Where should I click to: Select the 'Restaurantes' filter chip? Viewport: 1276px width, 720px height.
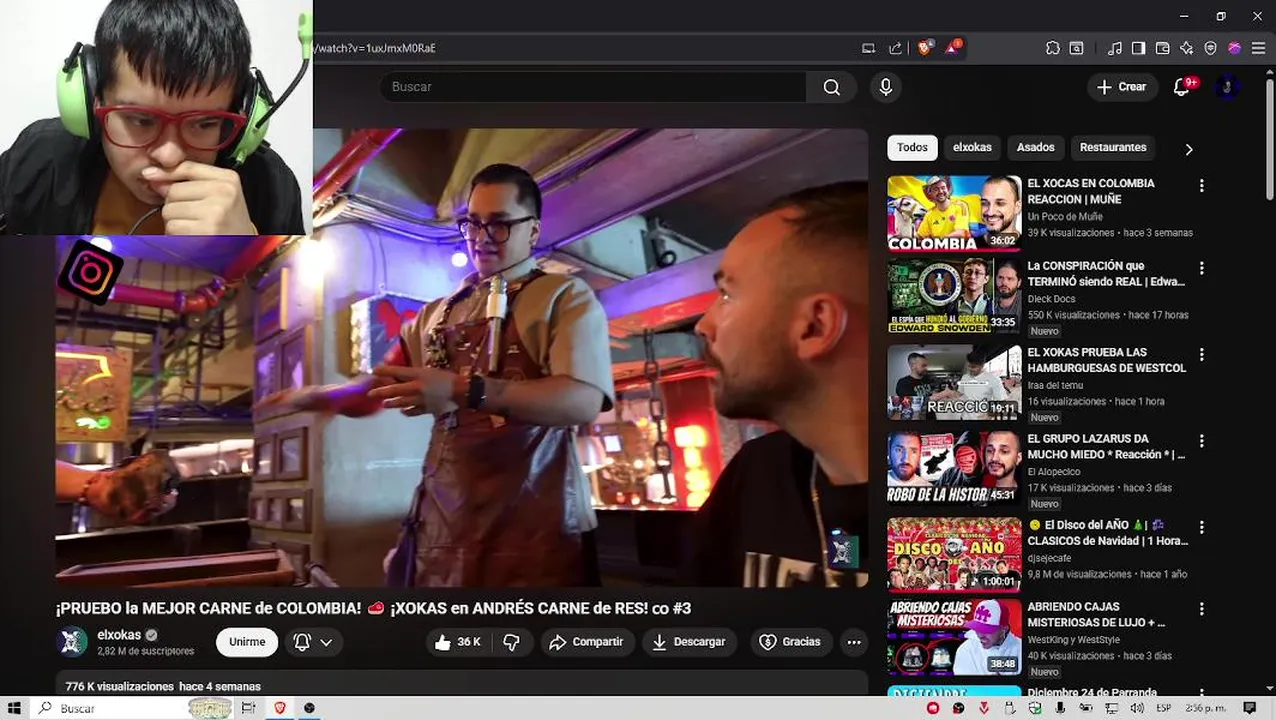tap(1113, 148)
